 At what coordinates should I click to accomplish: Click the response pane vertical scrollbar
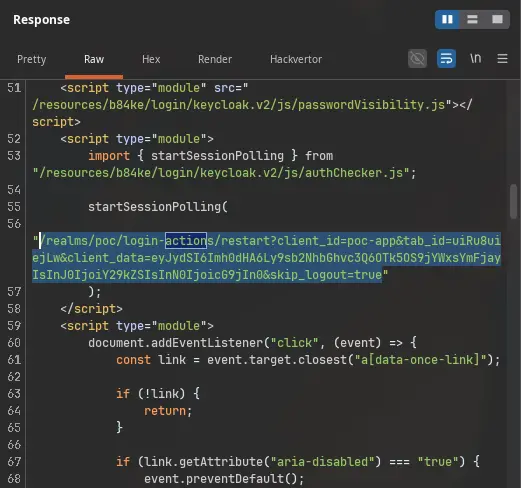(514, 202)
